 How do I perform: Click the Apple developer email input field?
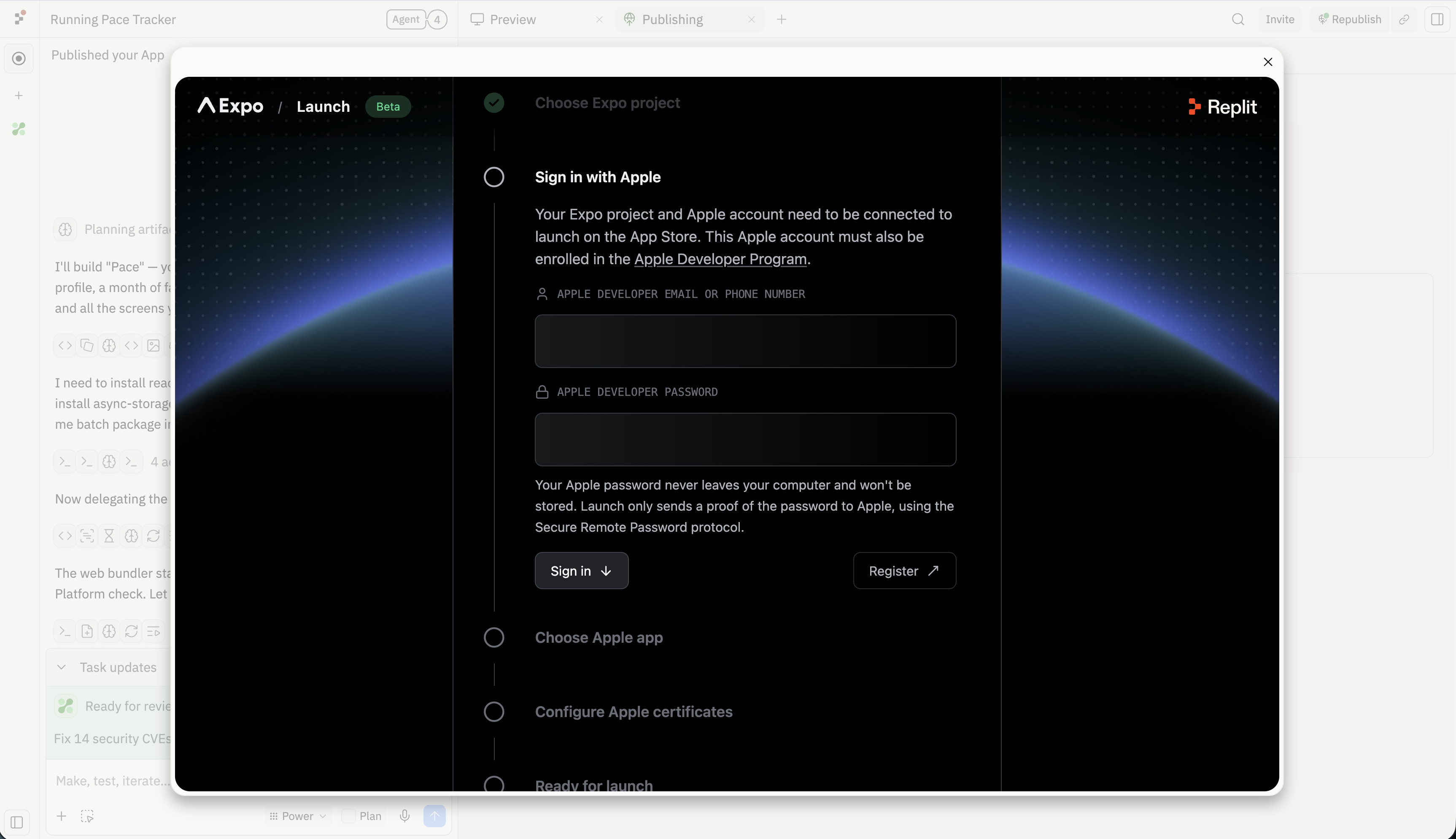coord(745,341)
